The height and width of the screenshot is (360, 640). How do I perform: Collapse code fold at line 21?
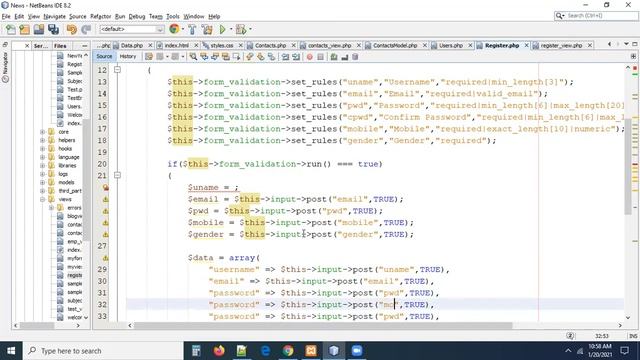pyautogui.click(x=117, y=175)
